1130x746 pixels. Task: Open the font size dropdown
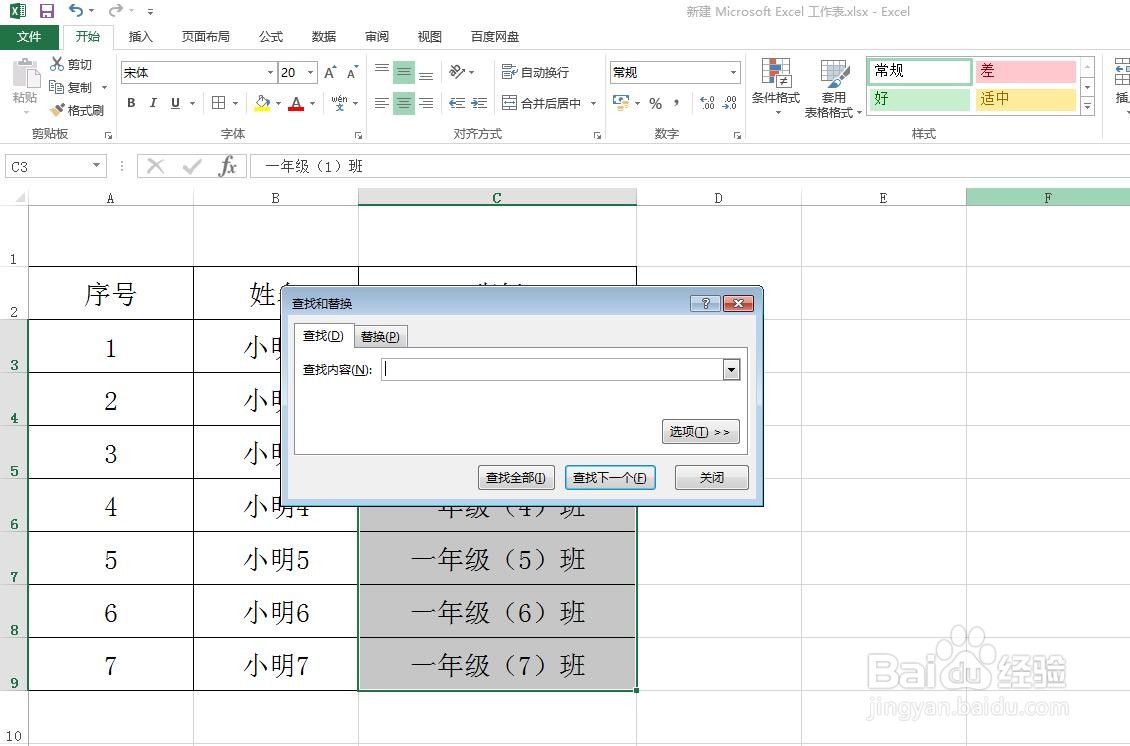312,72
